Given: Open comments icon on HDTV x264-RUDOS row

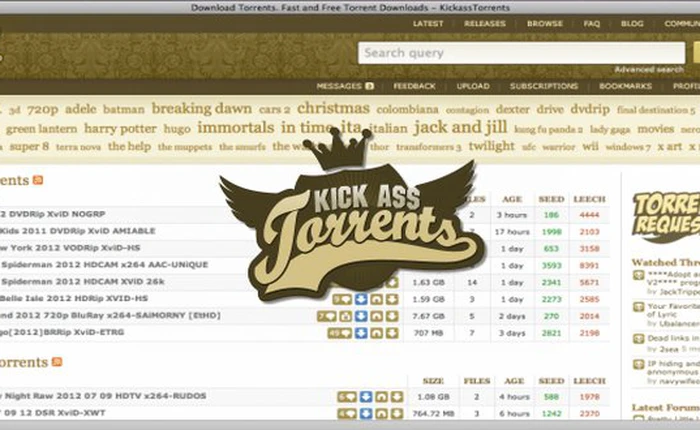Looking at the screenshot, I should tap(347, 397).
